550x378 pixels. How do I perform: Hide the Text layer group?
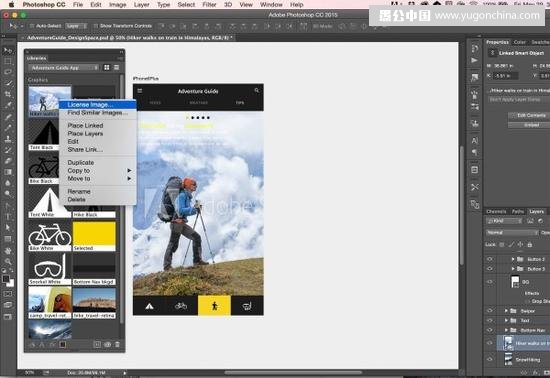click(x=490, y=320)
